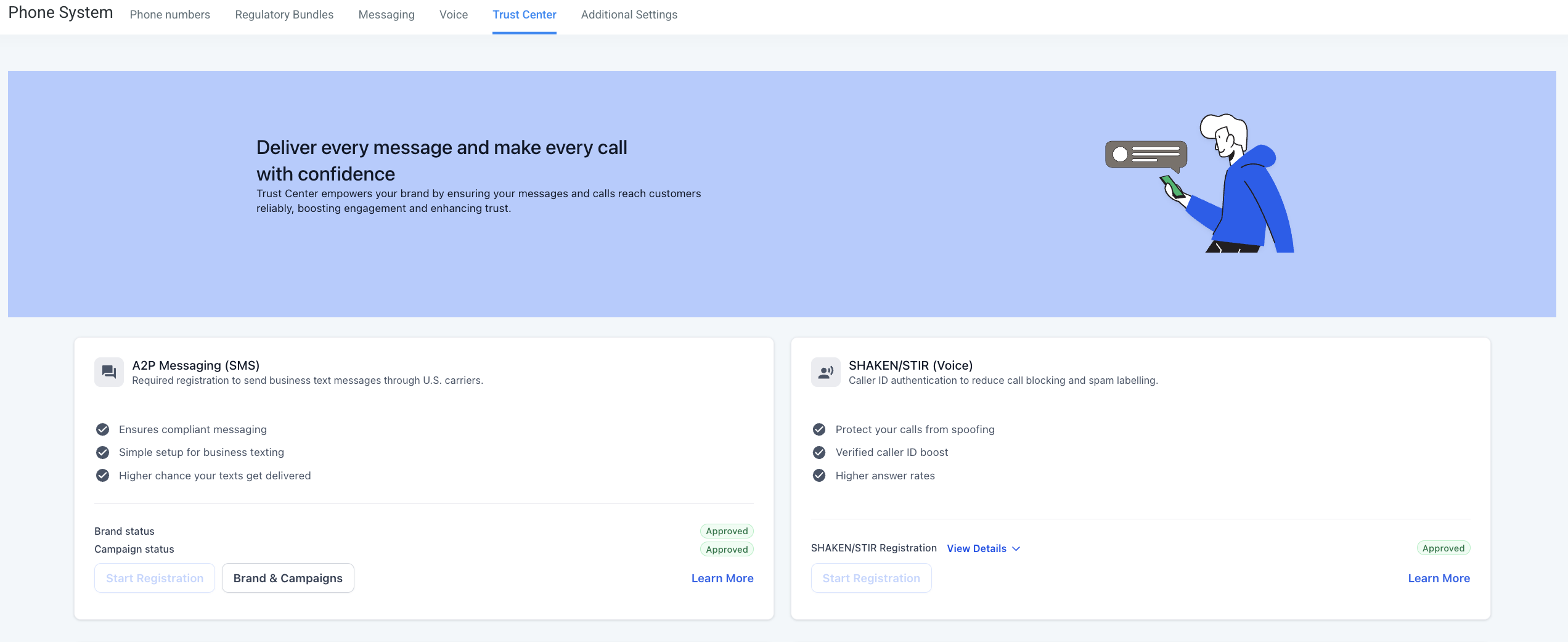Select the Trust Center tab
Screen dimensions: 1568x642
coord(525,15)
